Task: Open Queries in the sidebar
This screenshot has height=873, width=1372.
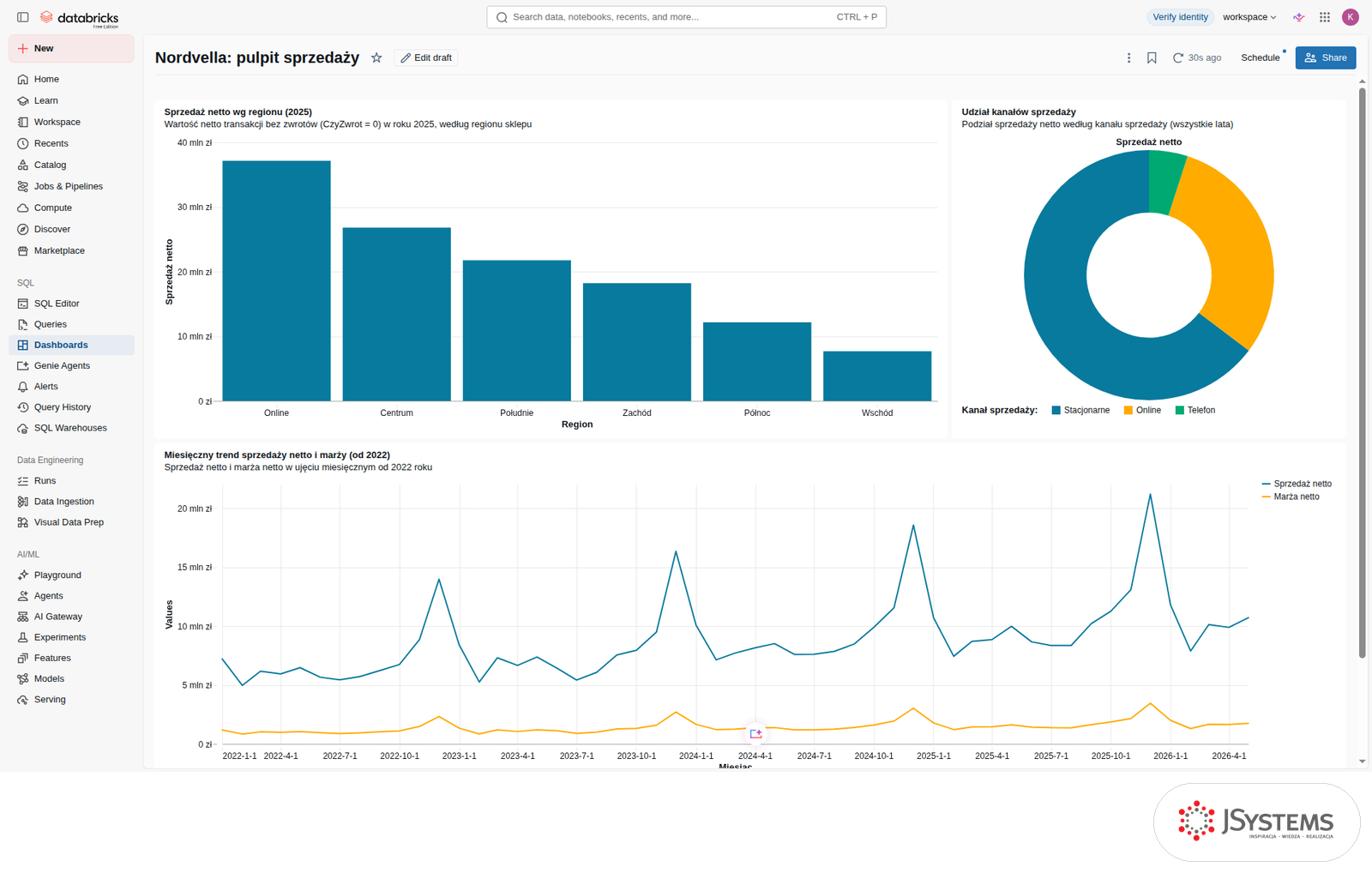Action: (71, 324)
